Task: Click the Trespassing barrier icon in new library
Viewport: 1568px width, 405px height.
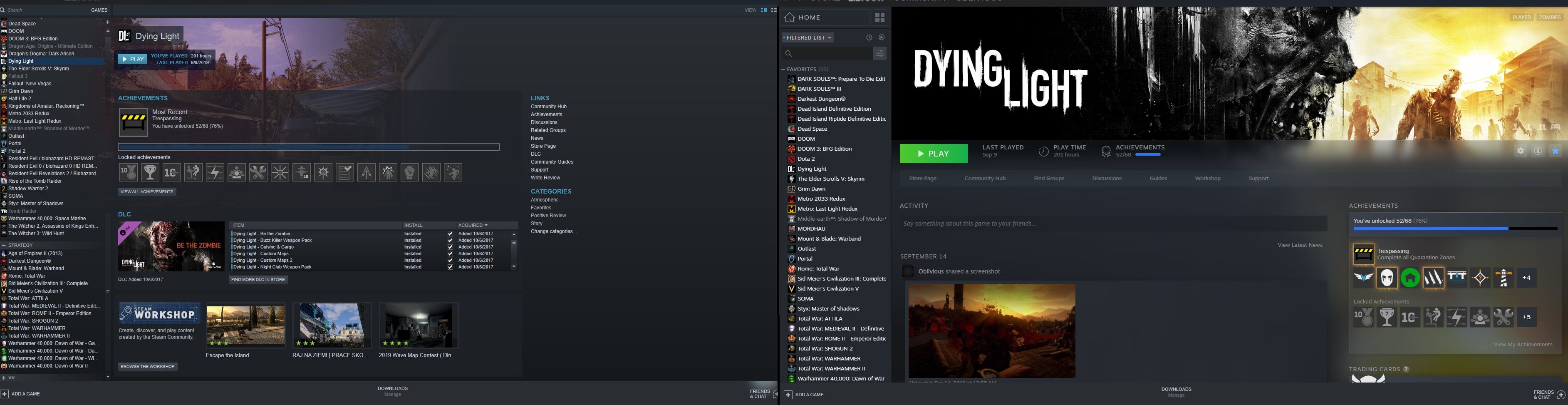Action: (x=1363, y=254)
